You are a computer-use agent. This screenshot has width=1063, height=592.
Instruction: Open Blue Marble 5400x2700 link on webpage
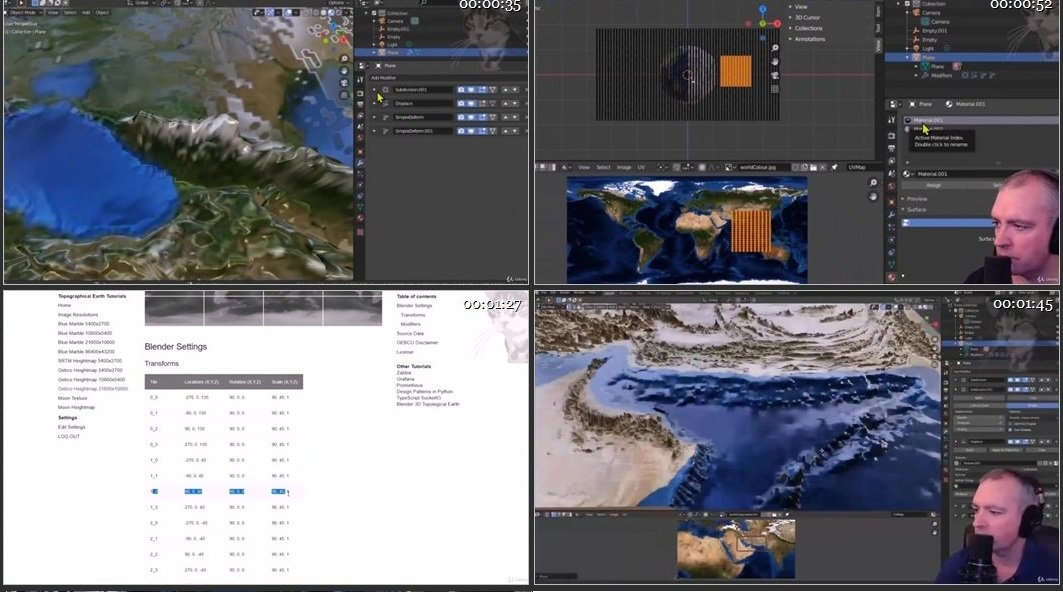83,324
